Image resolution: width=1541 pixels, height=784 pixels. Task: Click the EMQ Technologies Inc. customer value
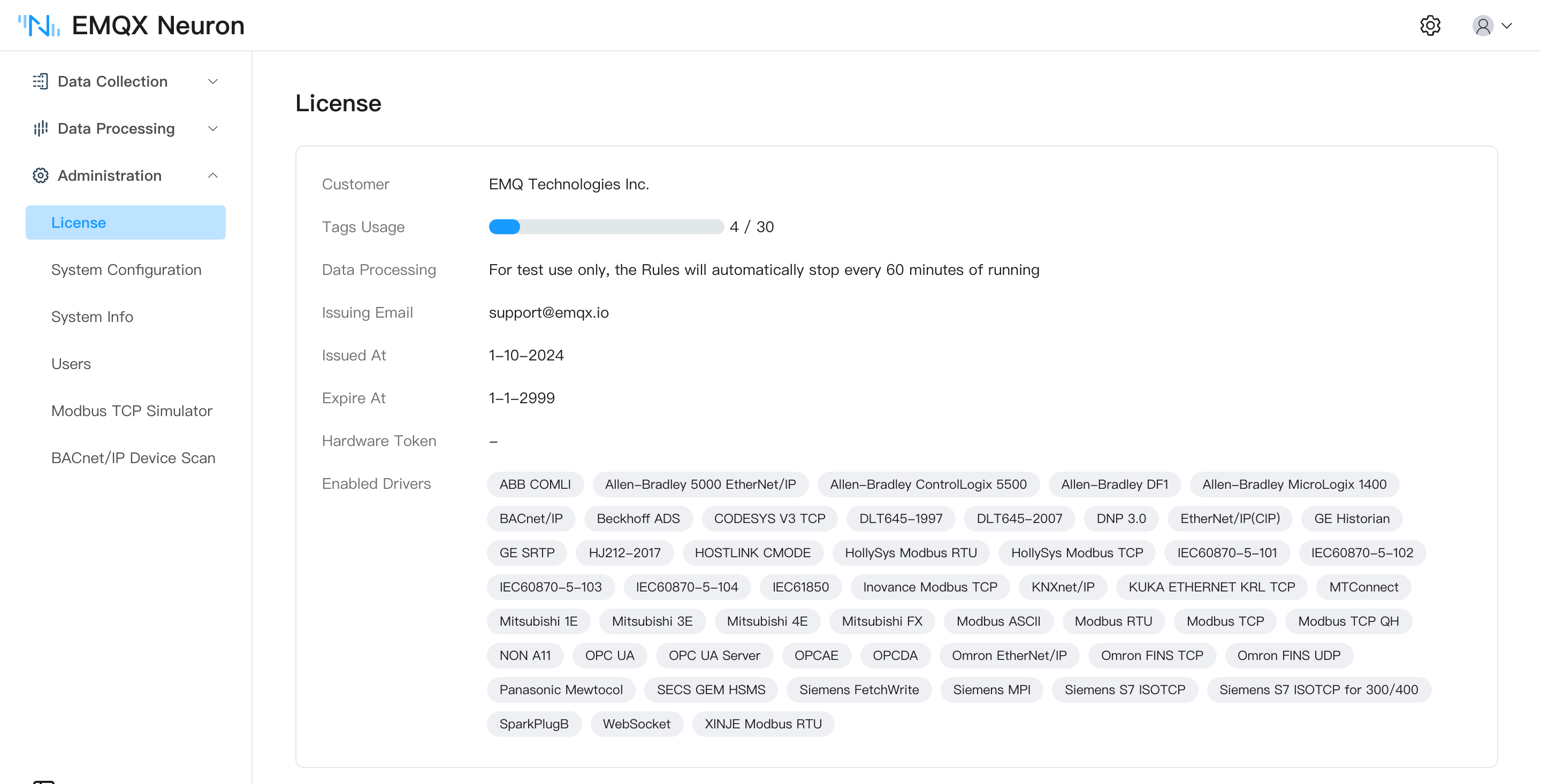[568, 184]
